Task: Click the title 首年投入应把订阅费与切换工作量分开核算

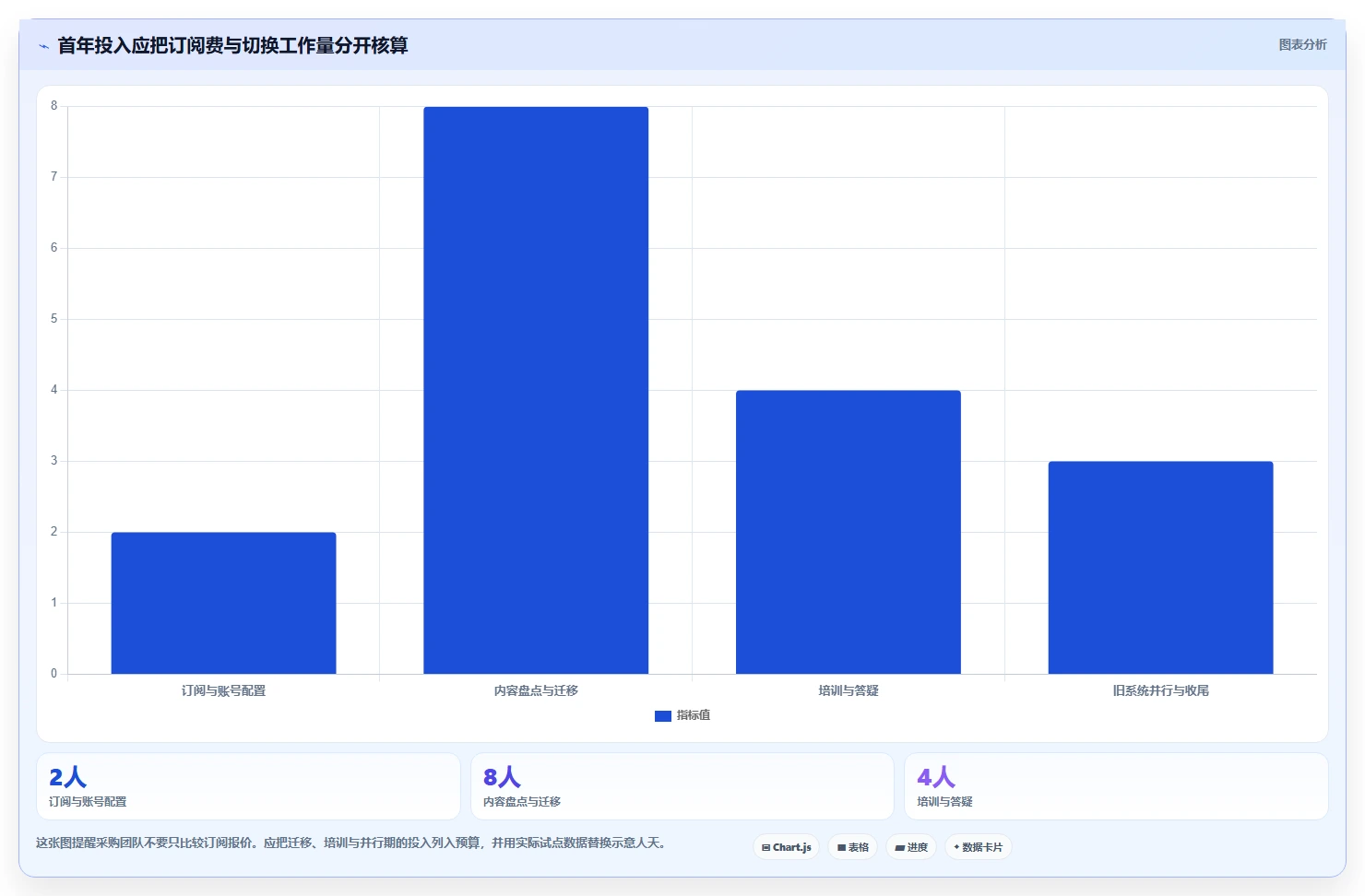Action: [x=232, y=45]
